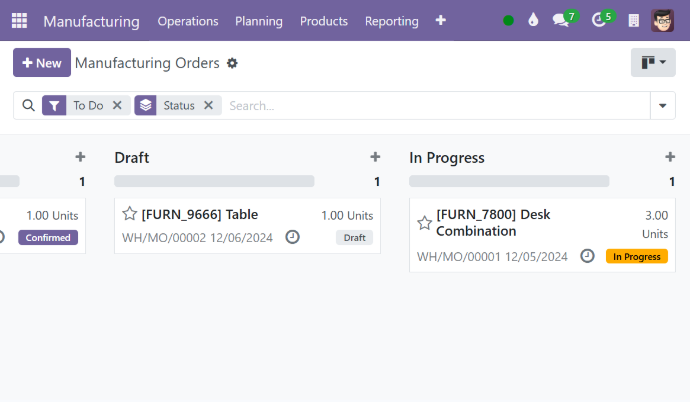Open the apps grid home menu
Screen dimensions: 690x402
[20, 21]
